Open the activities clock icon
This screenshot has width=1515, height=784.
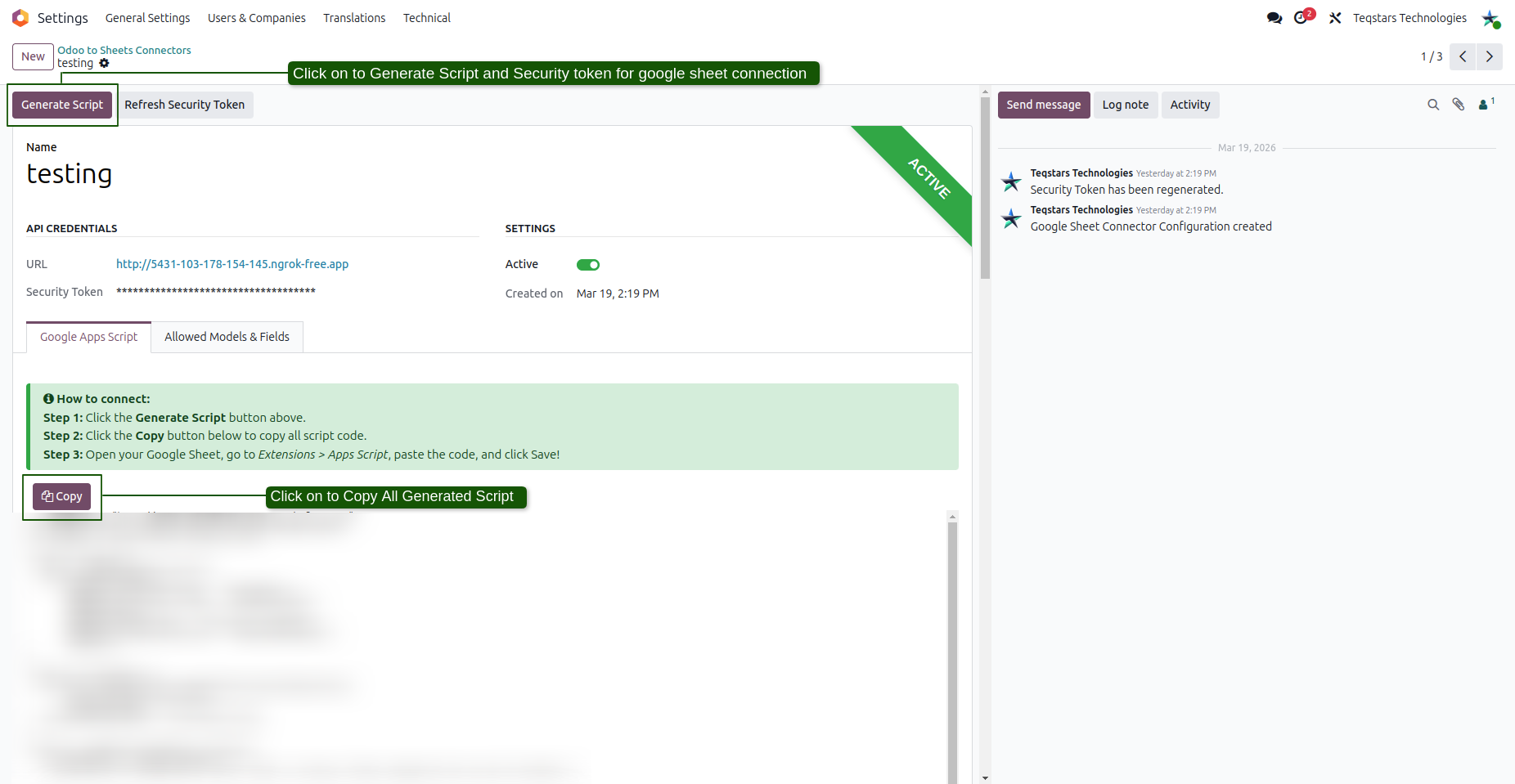click(x=1302, y=17)
